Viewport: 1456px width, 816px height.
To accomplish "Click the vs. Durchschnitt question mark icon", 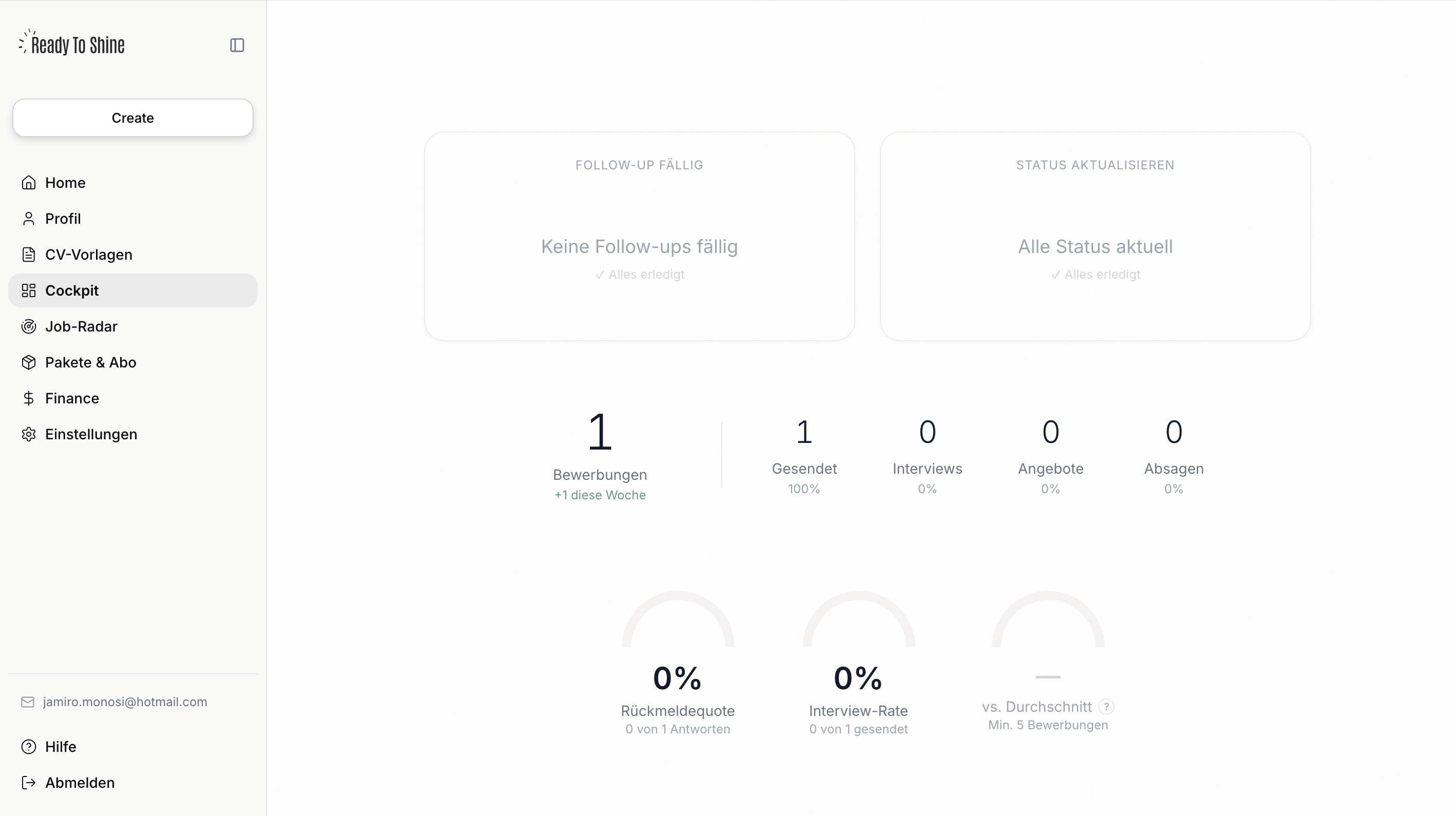I will pyautogui.click(x=1106, y=706).
